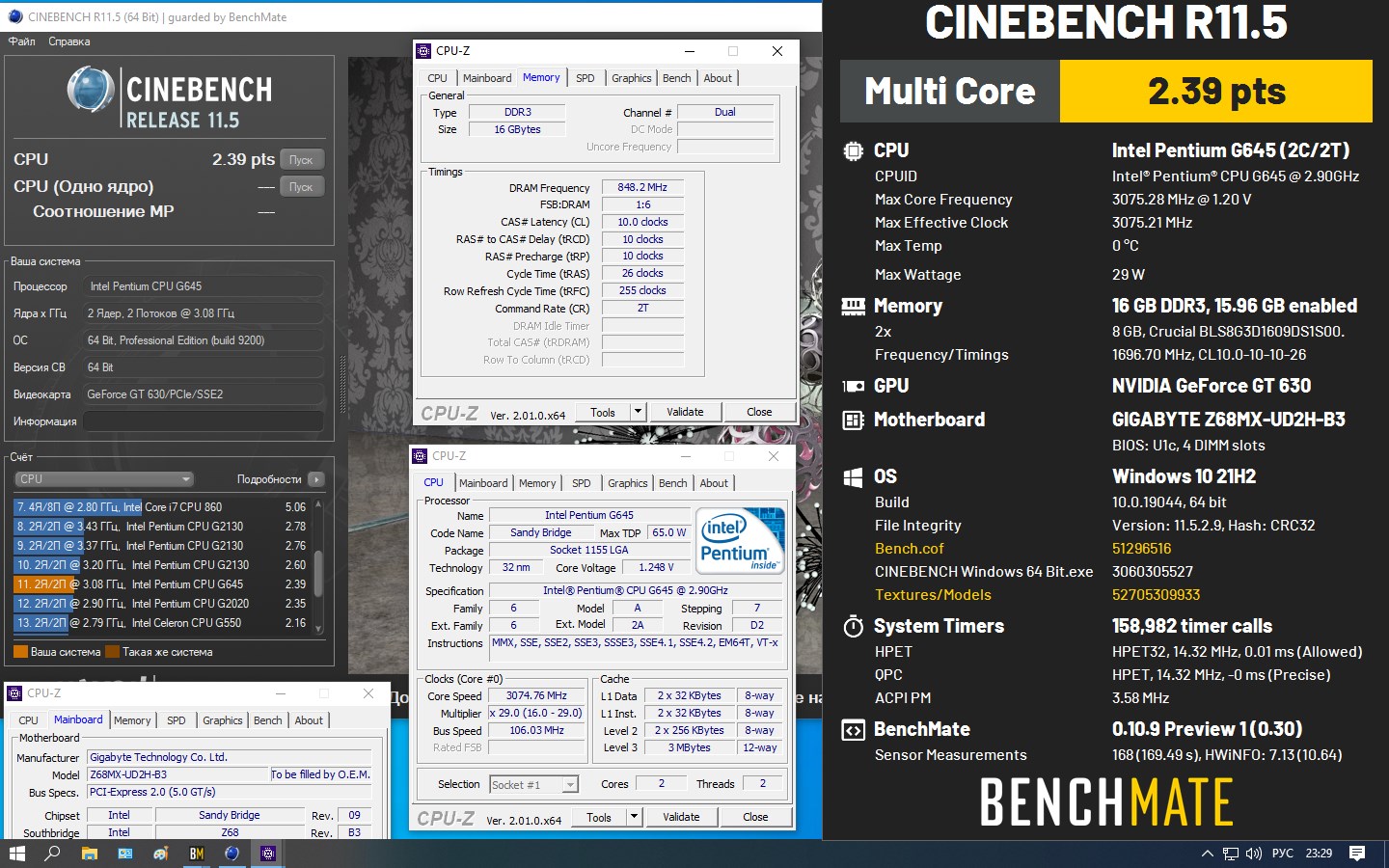Open Bench tab in Memory CPU-Z window

[x=677, y=78]
